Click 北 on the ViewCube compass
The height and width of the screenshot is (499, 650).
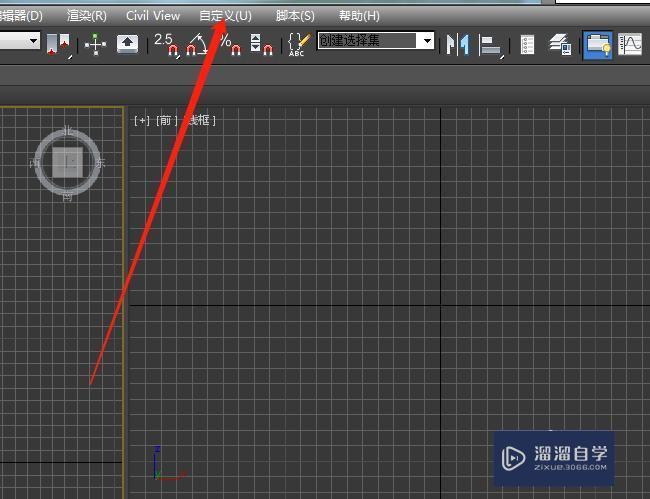click(x=68, y=131)
